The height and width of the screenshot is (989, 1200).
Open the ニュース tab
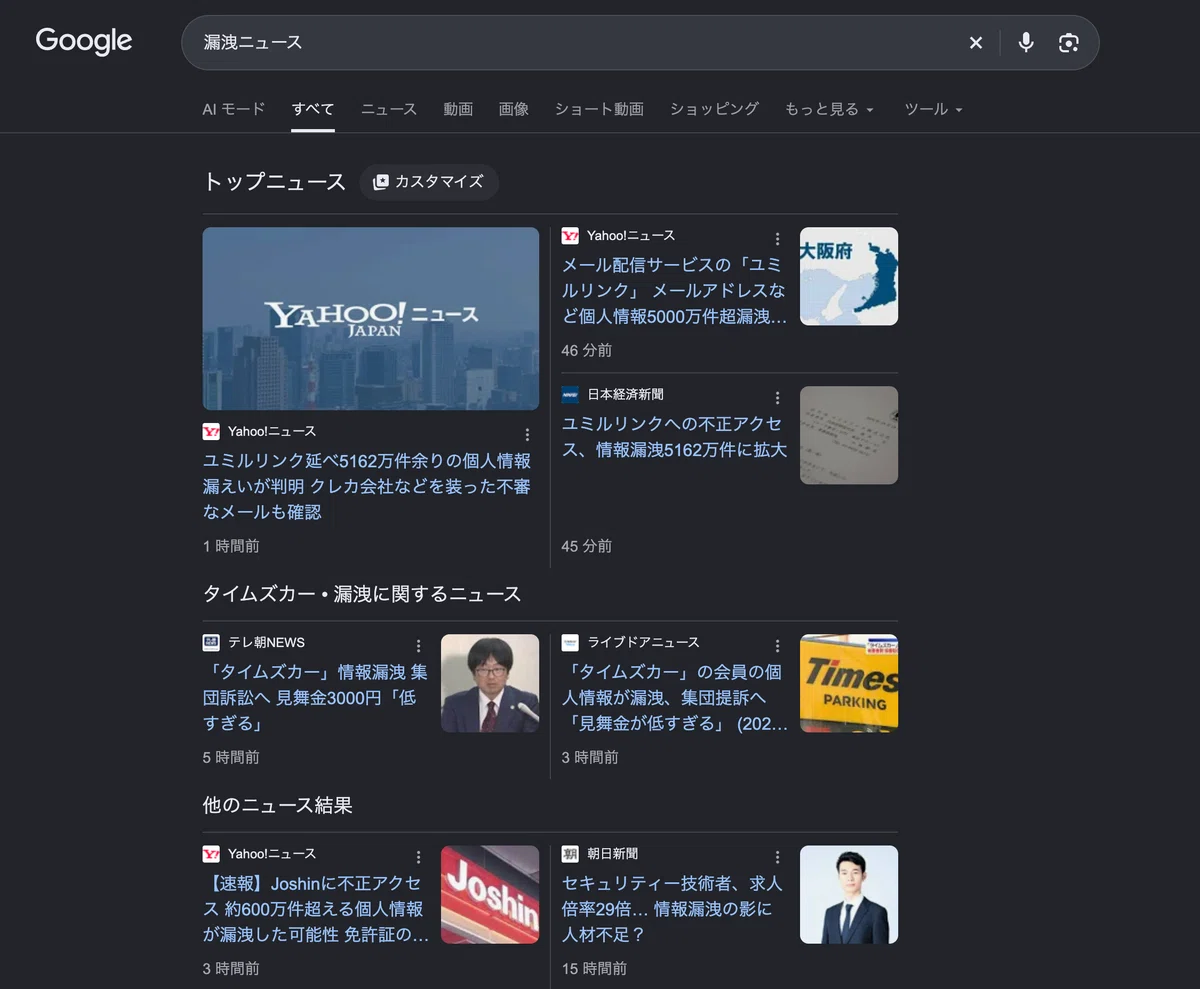click(389, 109)
